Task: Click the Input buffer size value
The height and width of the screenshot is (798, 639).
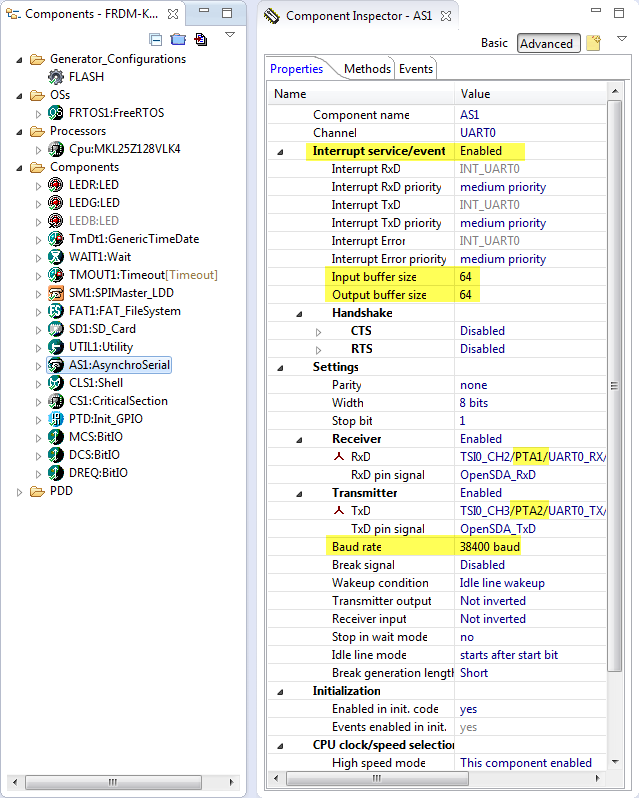Action: click(x=466, y=277)
